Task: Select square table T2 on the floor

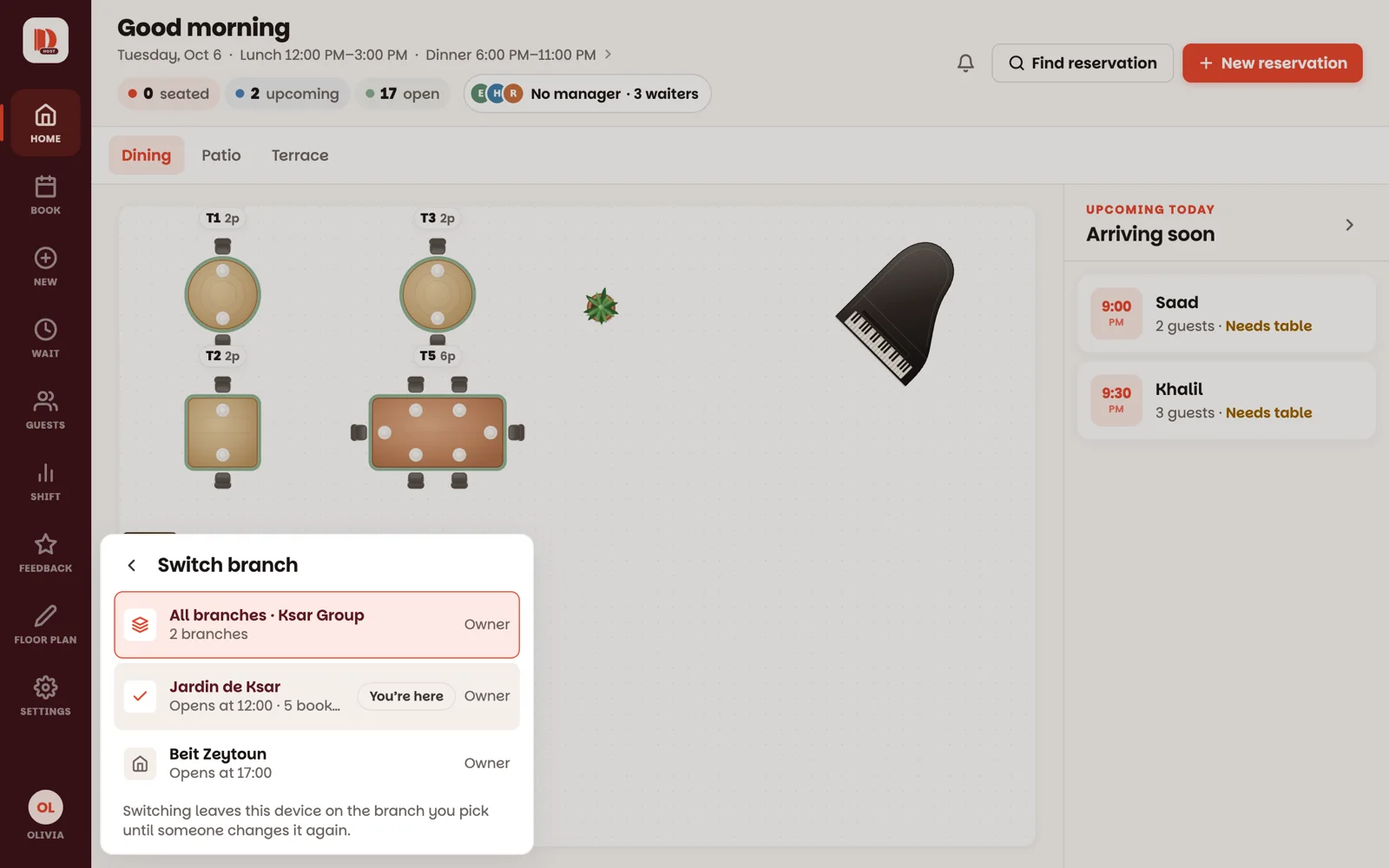Action: (222, 432)
